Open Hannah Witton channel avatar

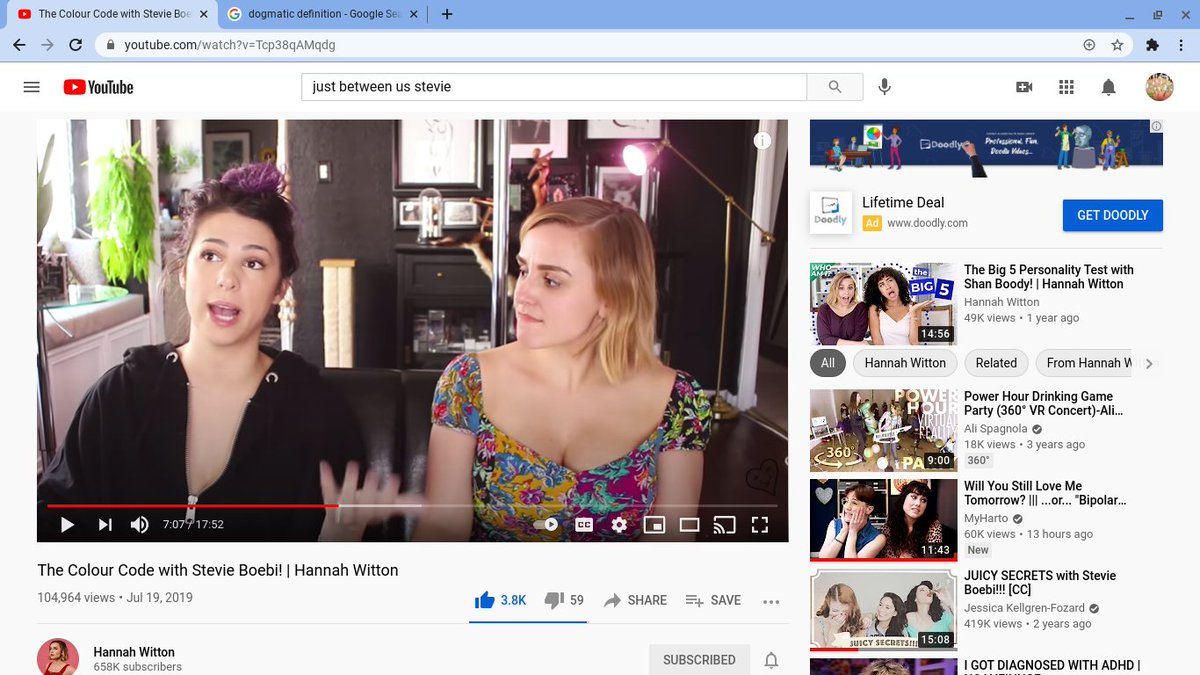coord(58,658)
